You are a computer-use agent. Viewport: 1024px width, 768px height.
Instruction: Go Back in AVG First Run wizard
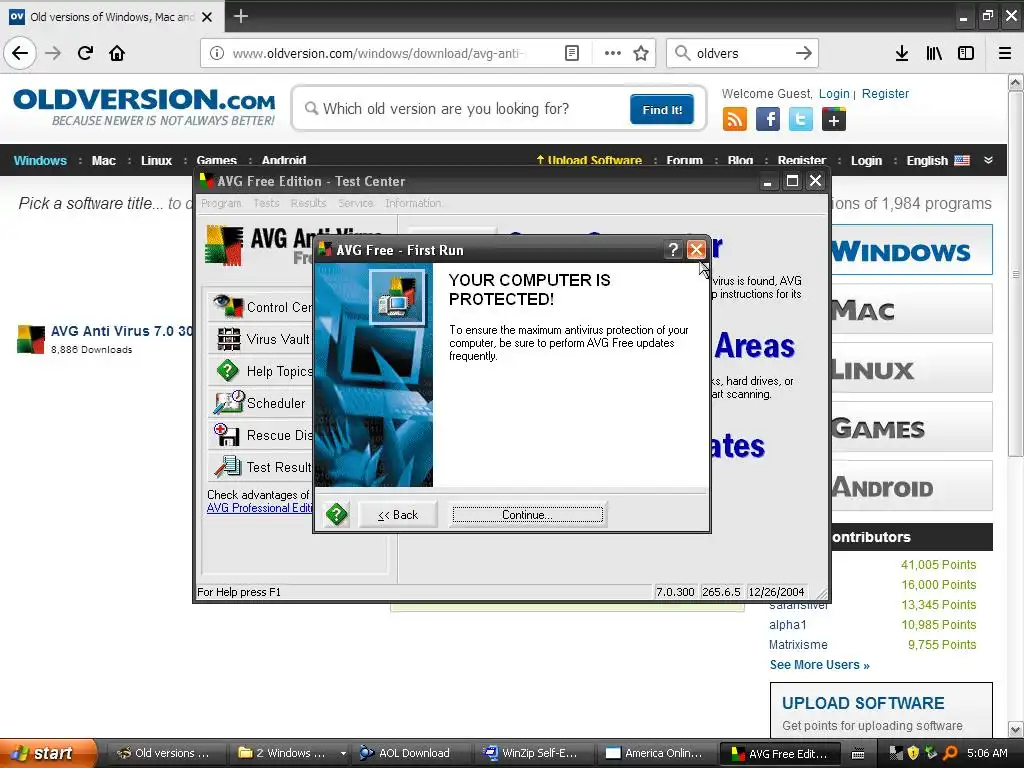pos(398,515)
